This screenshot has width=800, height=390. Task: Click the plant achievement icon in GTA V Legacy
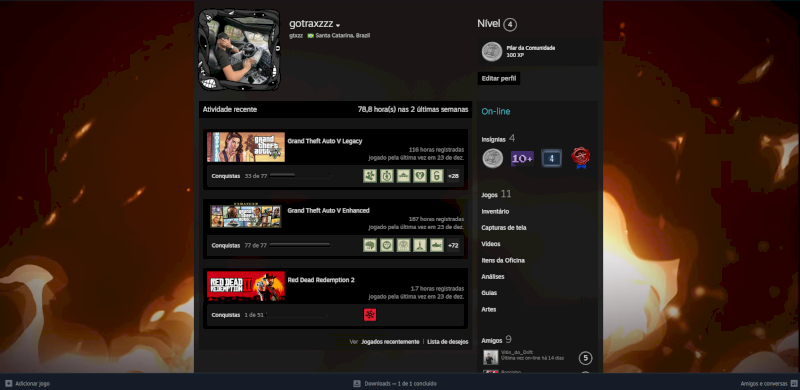click(370, 176)
